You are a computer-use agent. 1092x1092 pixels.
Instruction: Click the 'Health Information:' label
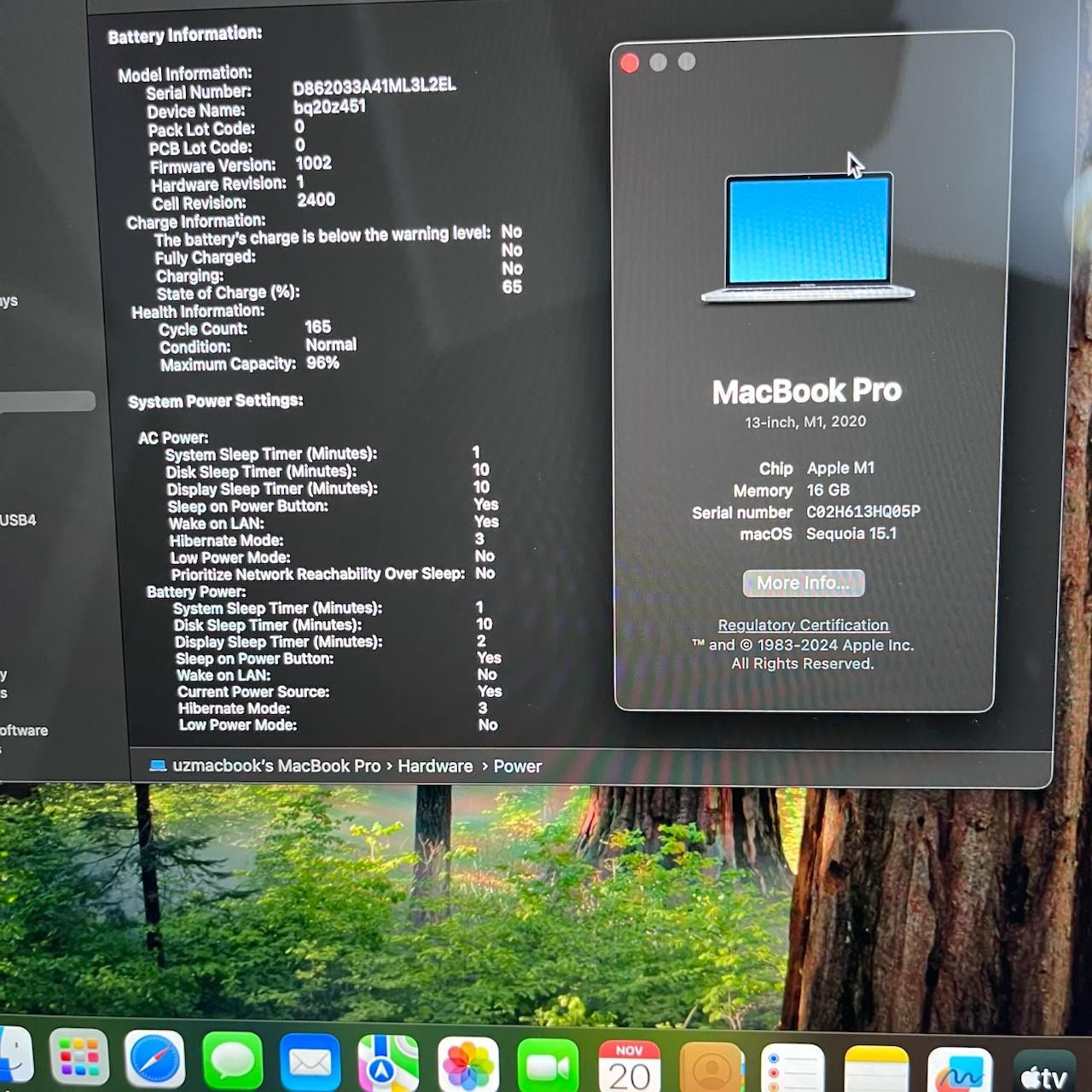tap(198, 311)
